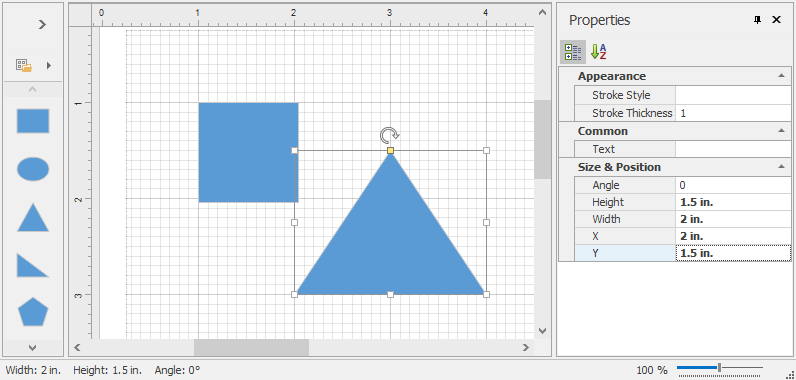Select the Width property label

(x=606, y=219)
